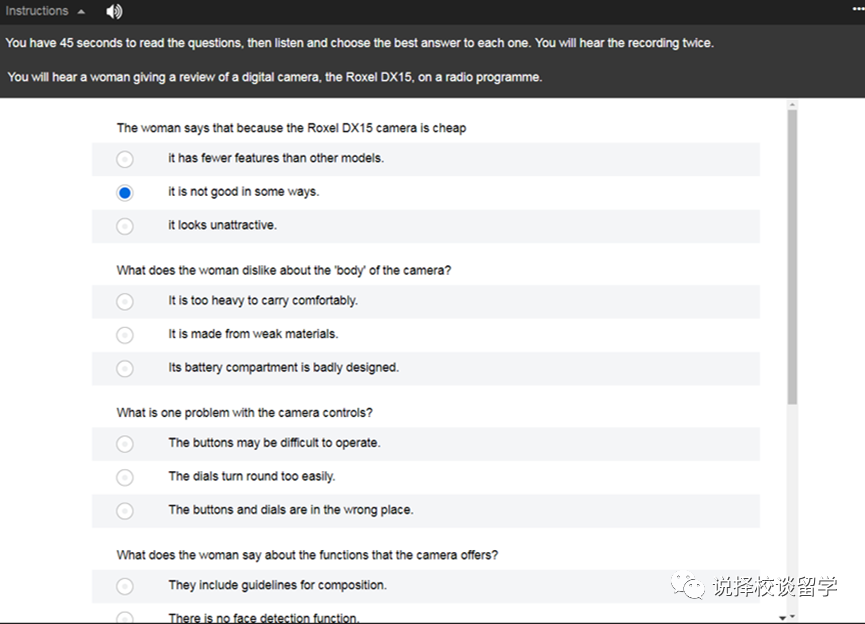
Task: Select 'it is not good in some ways'
Action: pyautogui.click(x=125, y=193)
